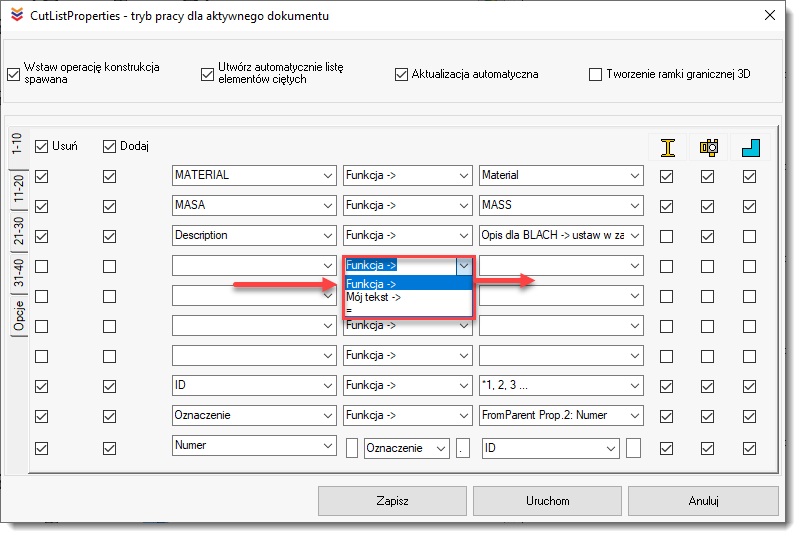801x538 pixels.
Task: Cancel with the Anuluj button
Action: 703,501
